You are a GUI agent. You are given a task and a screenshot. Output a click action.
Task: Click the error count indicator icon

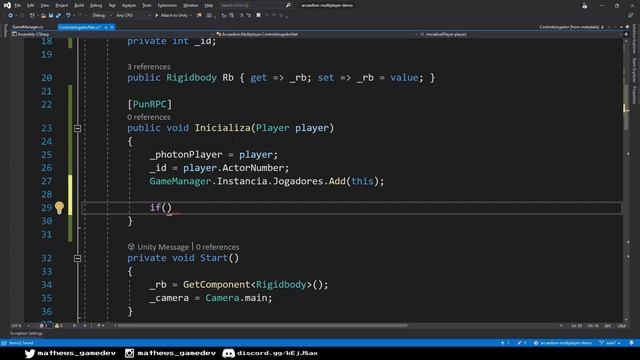pos(43,326)
